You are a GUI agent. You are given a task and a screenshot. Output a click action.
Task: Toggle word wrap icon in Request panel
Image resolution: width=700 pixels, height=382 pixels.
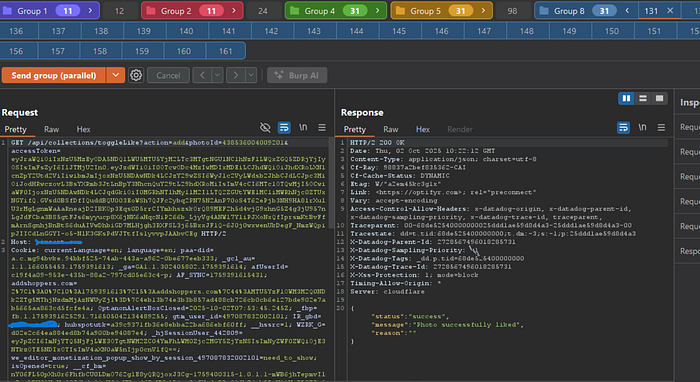(x=284, y=128)
